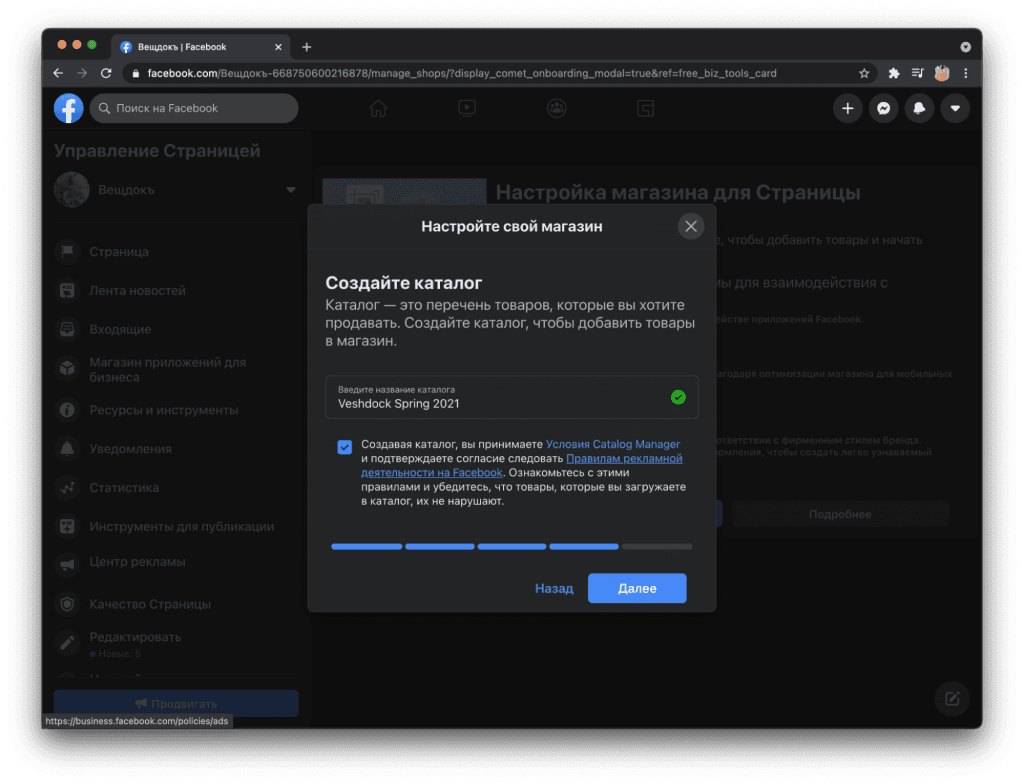Bookmark this page with the star
The width and height of the screenshot is (1024, 784).
[x=864, y=73]
